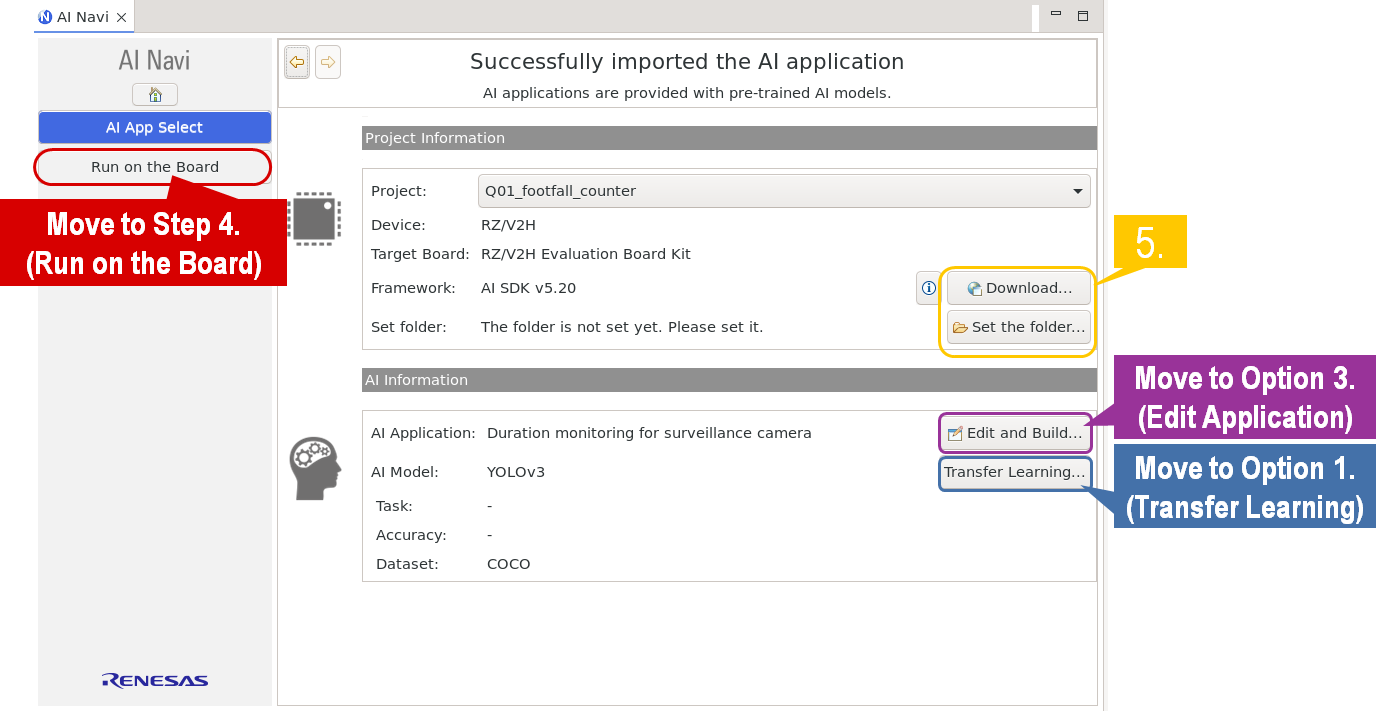Click the Project Information section header
This screenshot has width=1384, height=711.
[728, 138]
